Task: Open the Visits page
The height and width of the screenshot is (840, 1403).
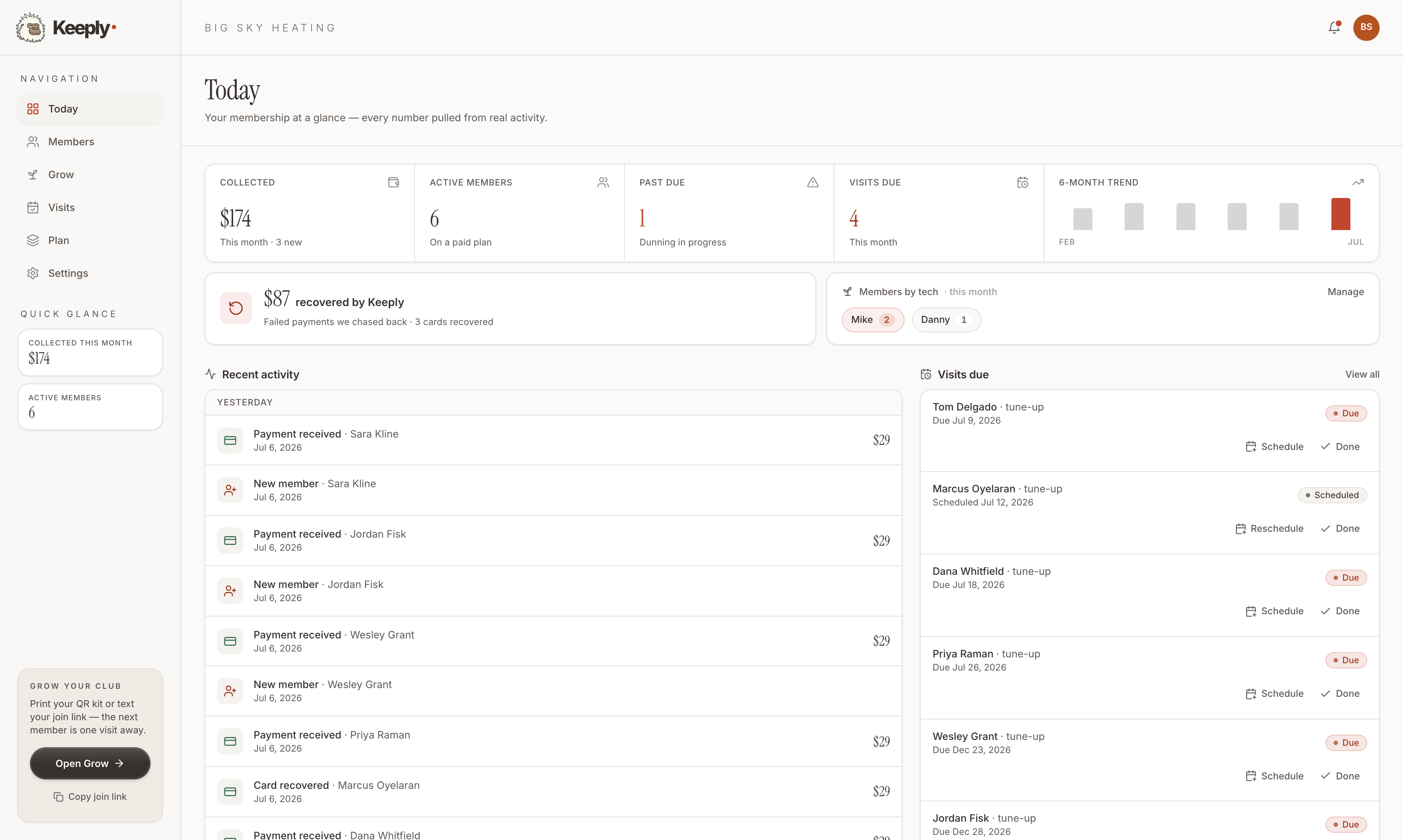Action: point(90,207)
